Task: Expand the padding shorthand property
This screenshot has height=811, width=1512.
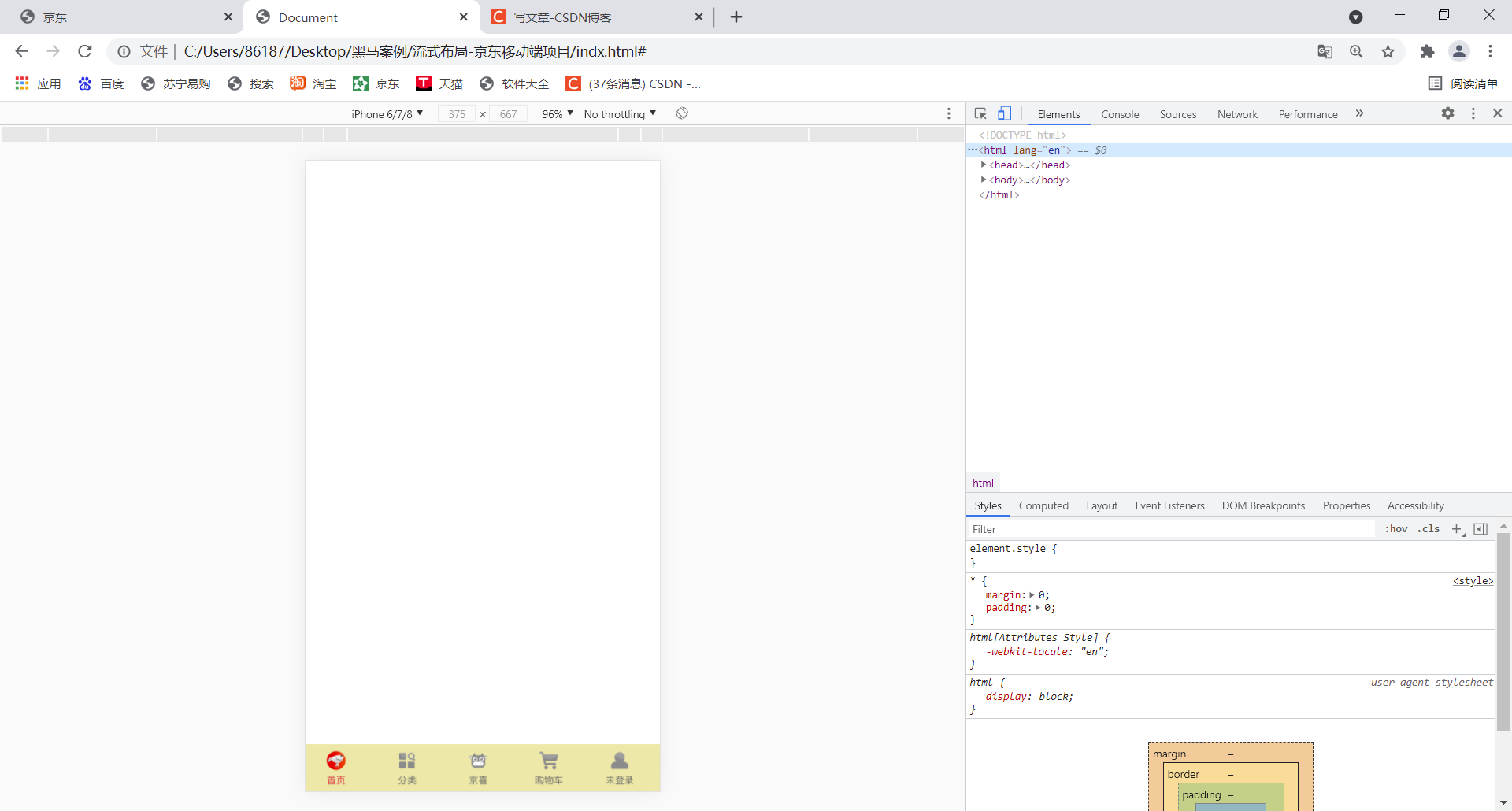Action: (1037, 608)
